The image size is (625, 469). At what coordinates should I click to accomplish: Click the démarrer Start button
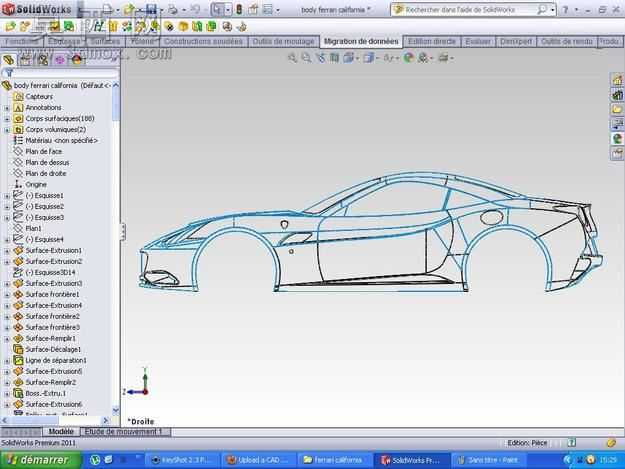click(40, 460)
